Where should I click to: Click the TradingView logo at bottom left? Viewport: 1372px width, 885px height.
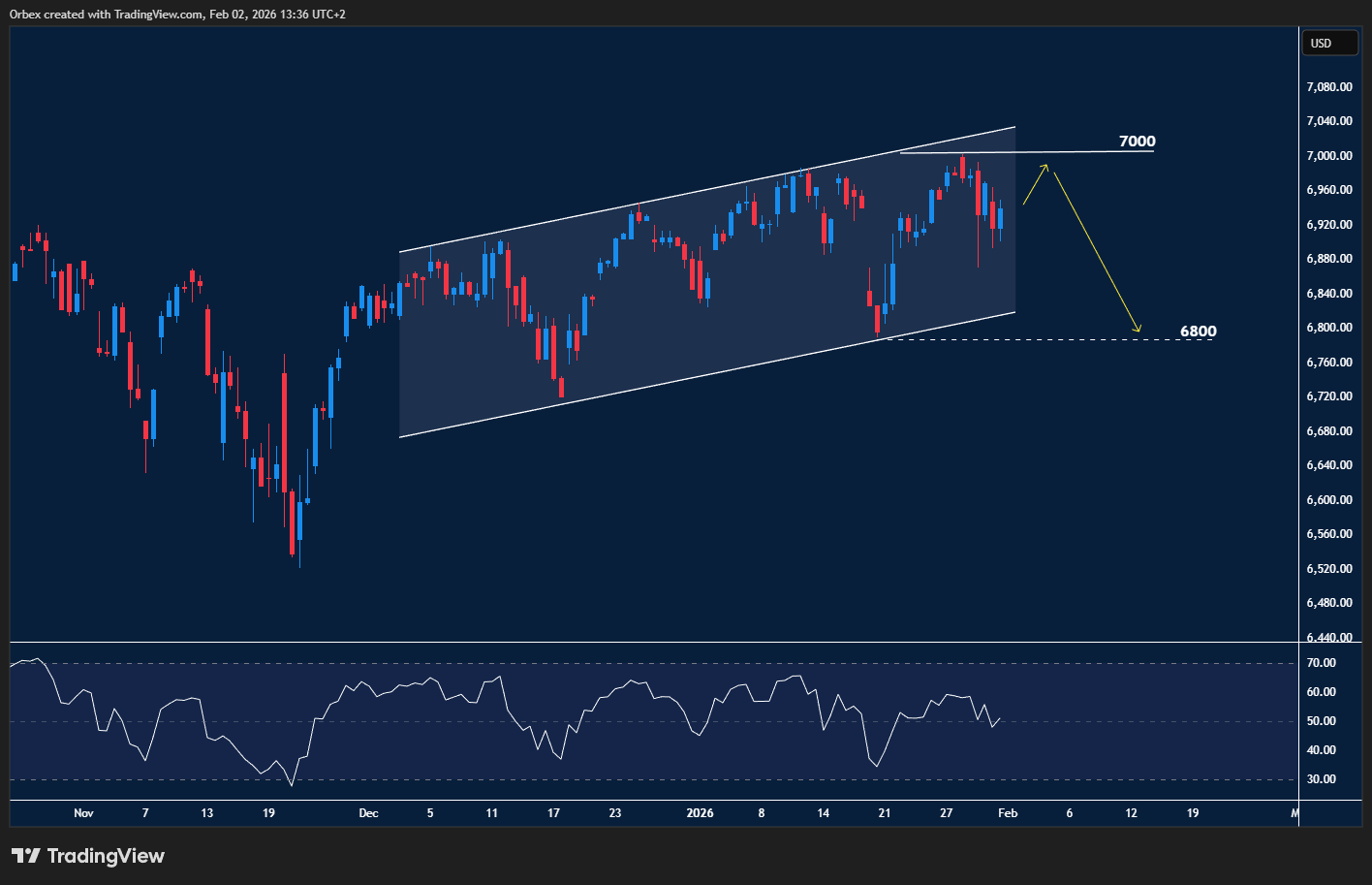(88, 856)
